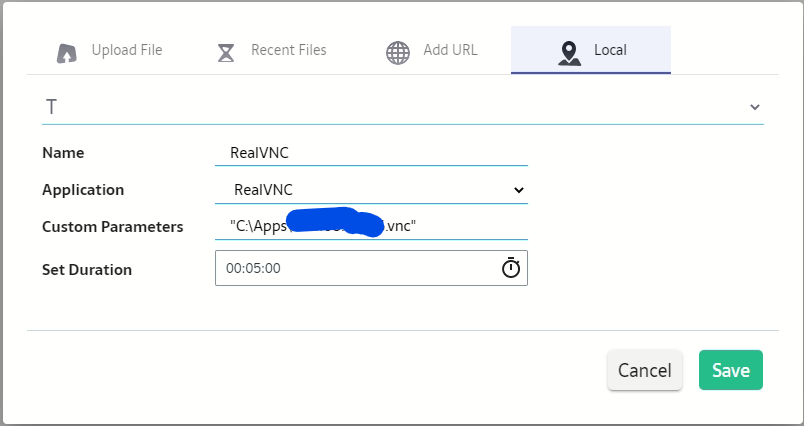Click the Application label
804x426 pixels.
[x=83, y=189]
